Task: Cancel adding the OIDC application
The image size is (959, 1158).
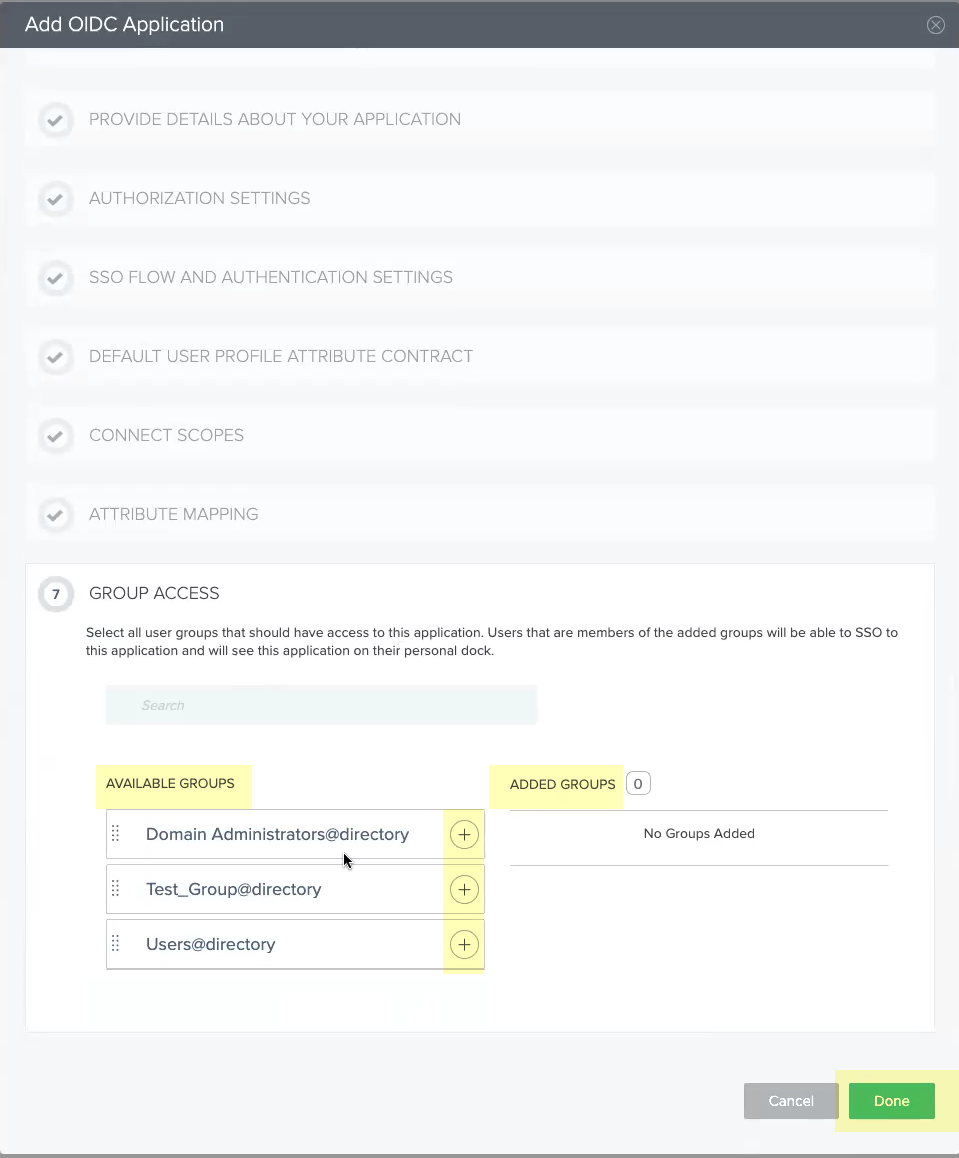Action: tap(790, 1101)
